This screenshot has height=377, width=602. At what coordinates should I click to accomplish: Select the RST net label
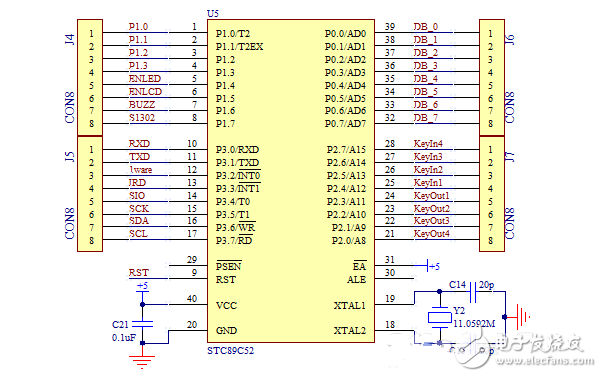click(x=138, y=273)
